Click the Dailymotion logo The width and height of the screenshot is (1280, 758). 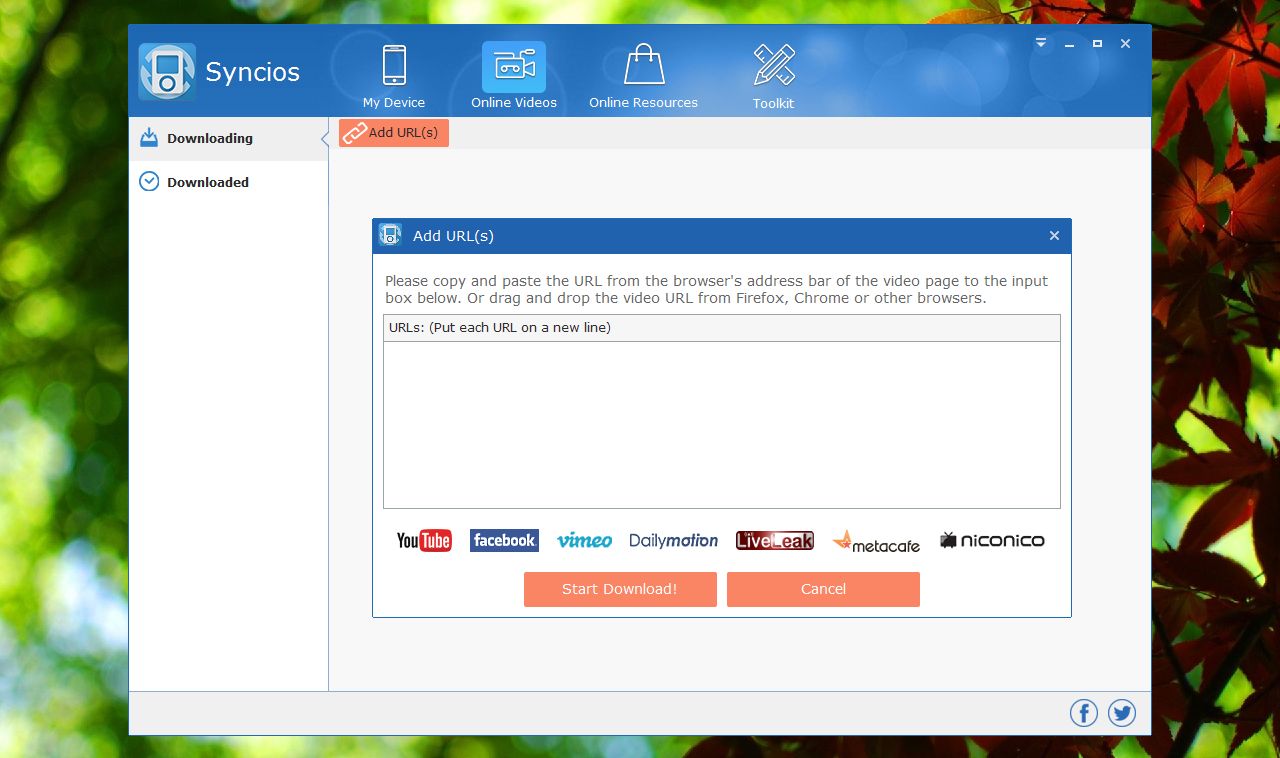pos(673,540)
